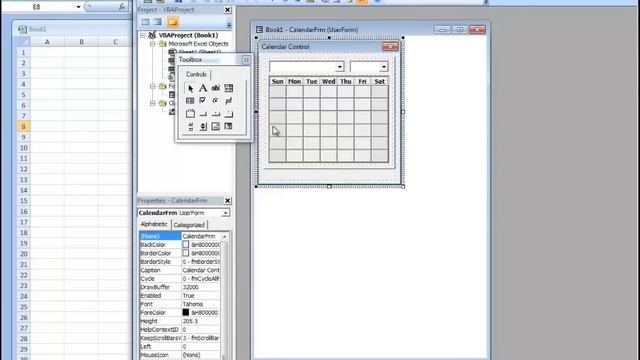Pick the OptionButton control in Toolbox

(x=216, y=101)
